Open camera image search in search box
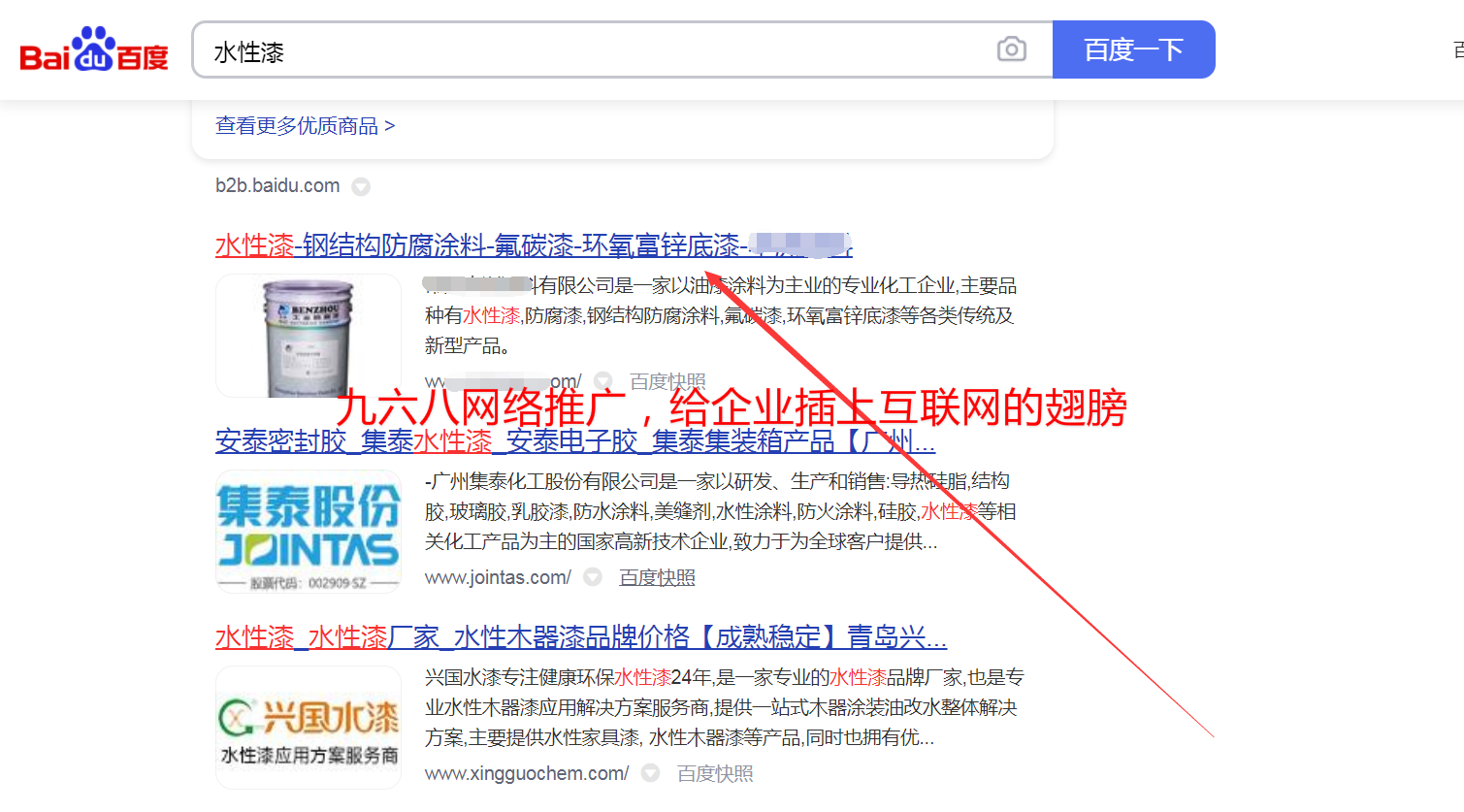 1011,49
